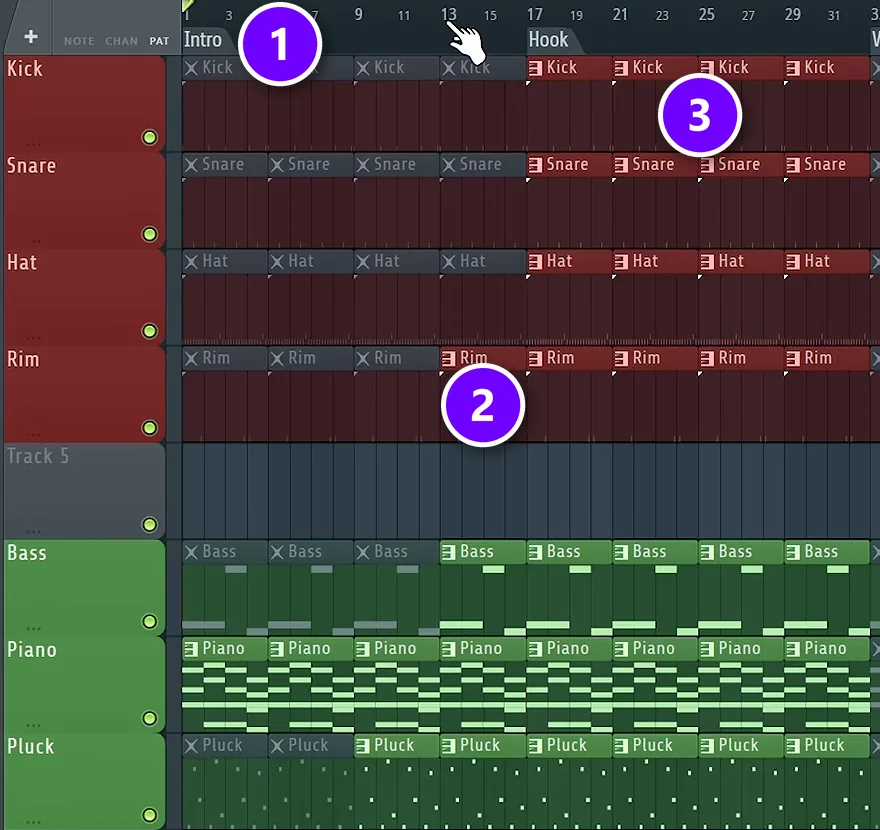This screenshot has height=830, width=880.
Task: Click muted X icon on Pluck clip at bar 1
Action: click(191, 746)
